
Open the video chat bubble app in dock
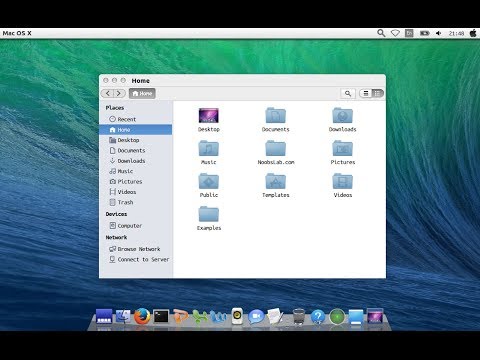pyautogui.click(x=256, y=316)
